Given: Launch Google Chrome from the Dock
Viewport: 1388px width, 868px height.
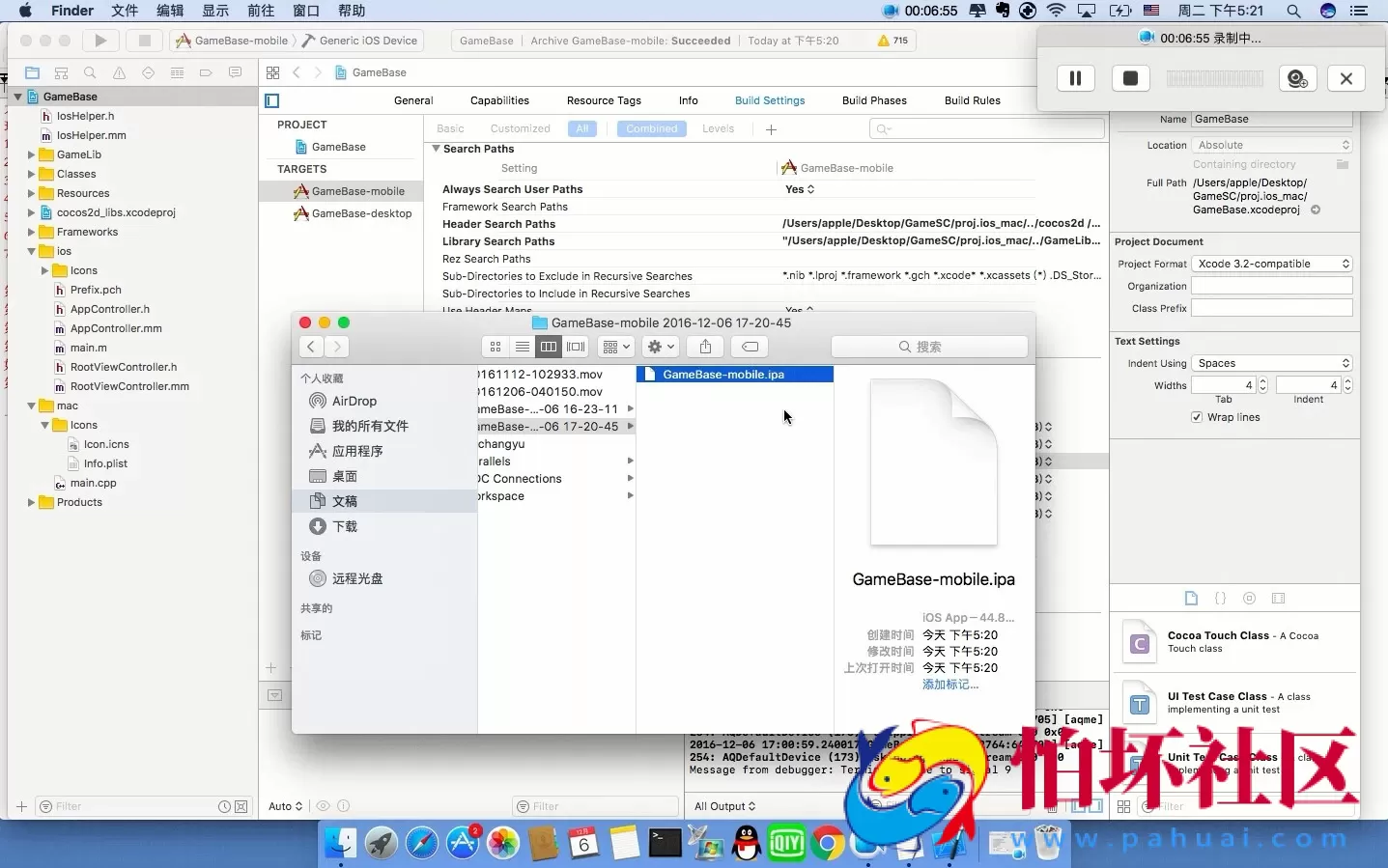Looking at the screenshot, I should tap(828, 844).
